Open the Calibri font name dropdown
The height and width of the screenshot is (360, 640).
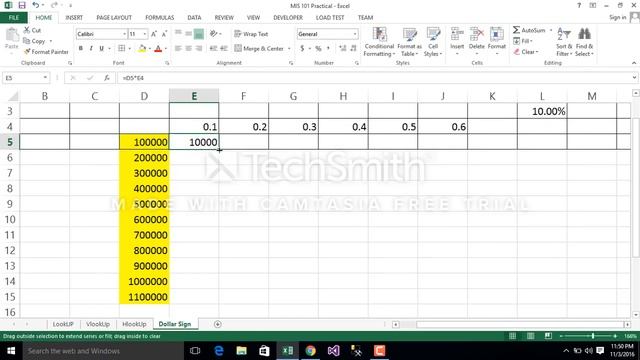[124, 34]
